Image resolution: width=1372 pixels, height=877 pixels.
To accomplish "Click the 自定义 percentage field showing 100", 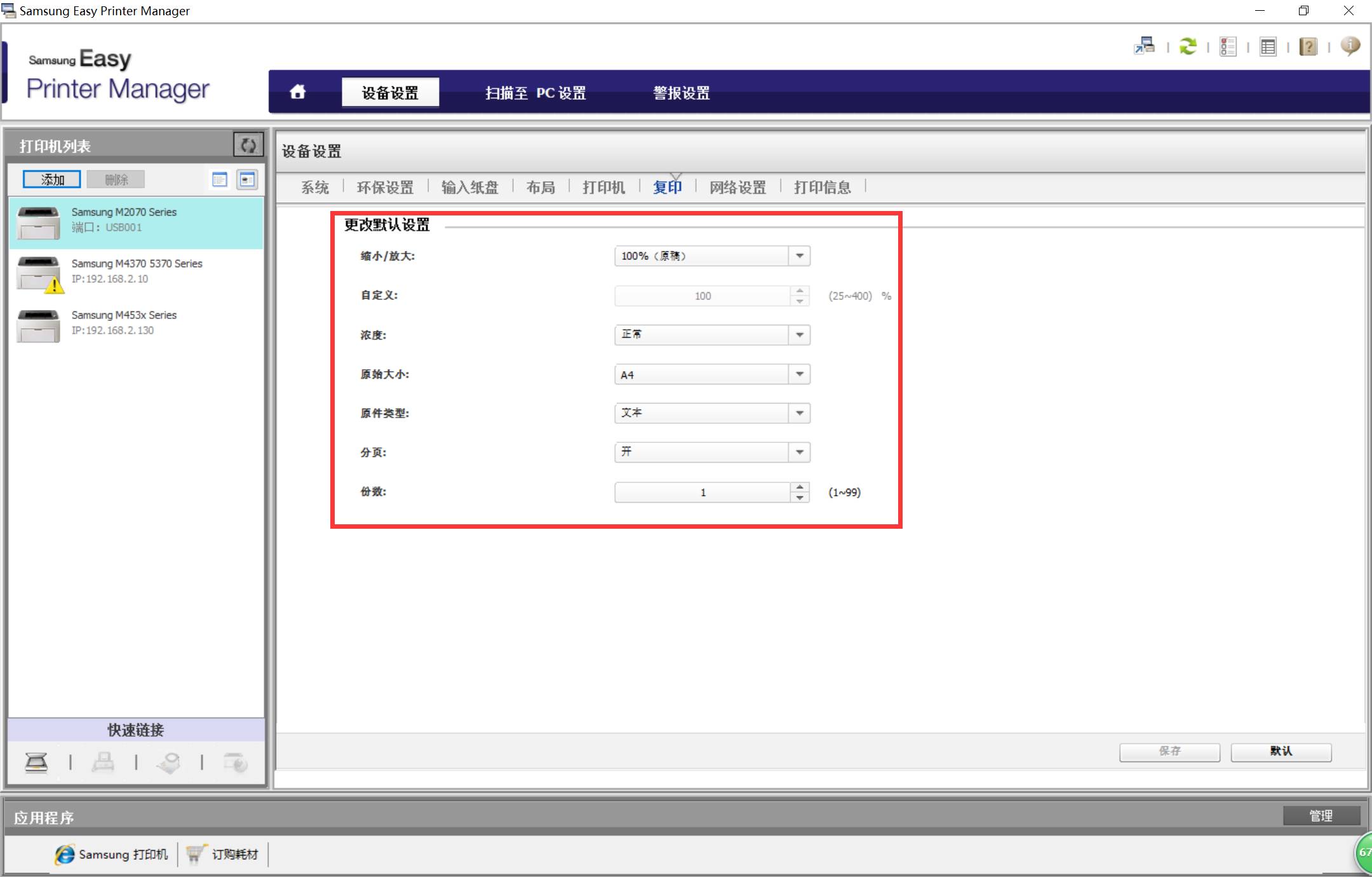I will [703, 296].
